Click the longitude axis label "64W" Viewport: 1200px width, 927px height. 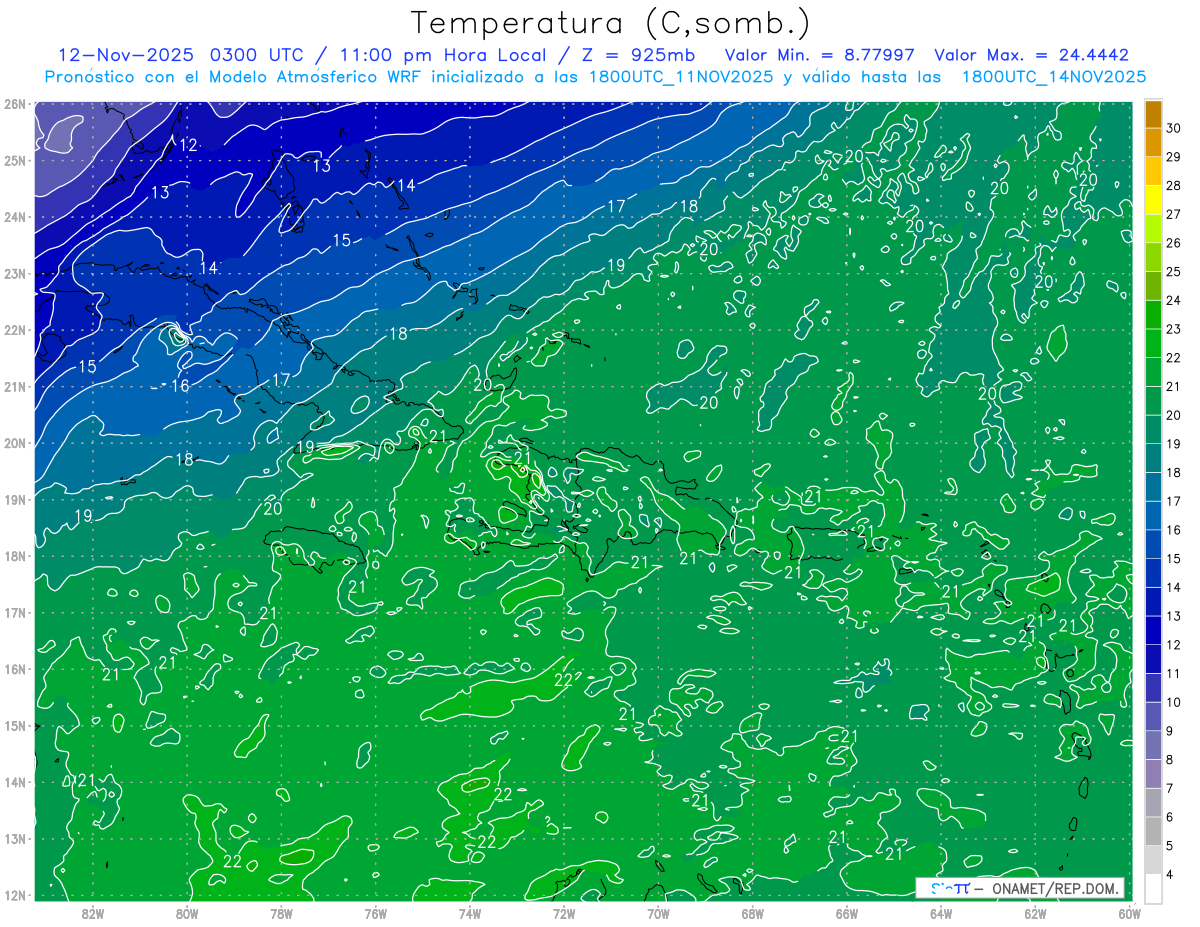941,913
